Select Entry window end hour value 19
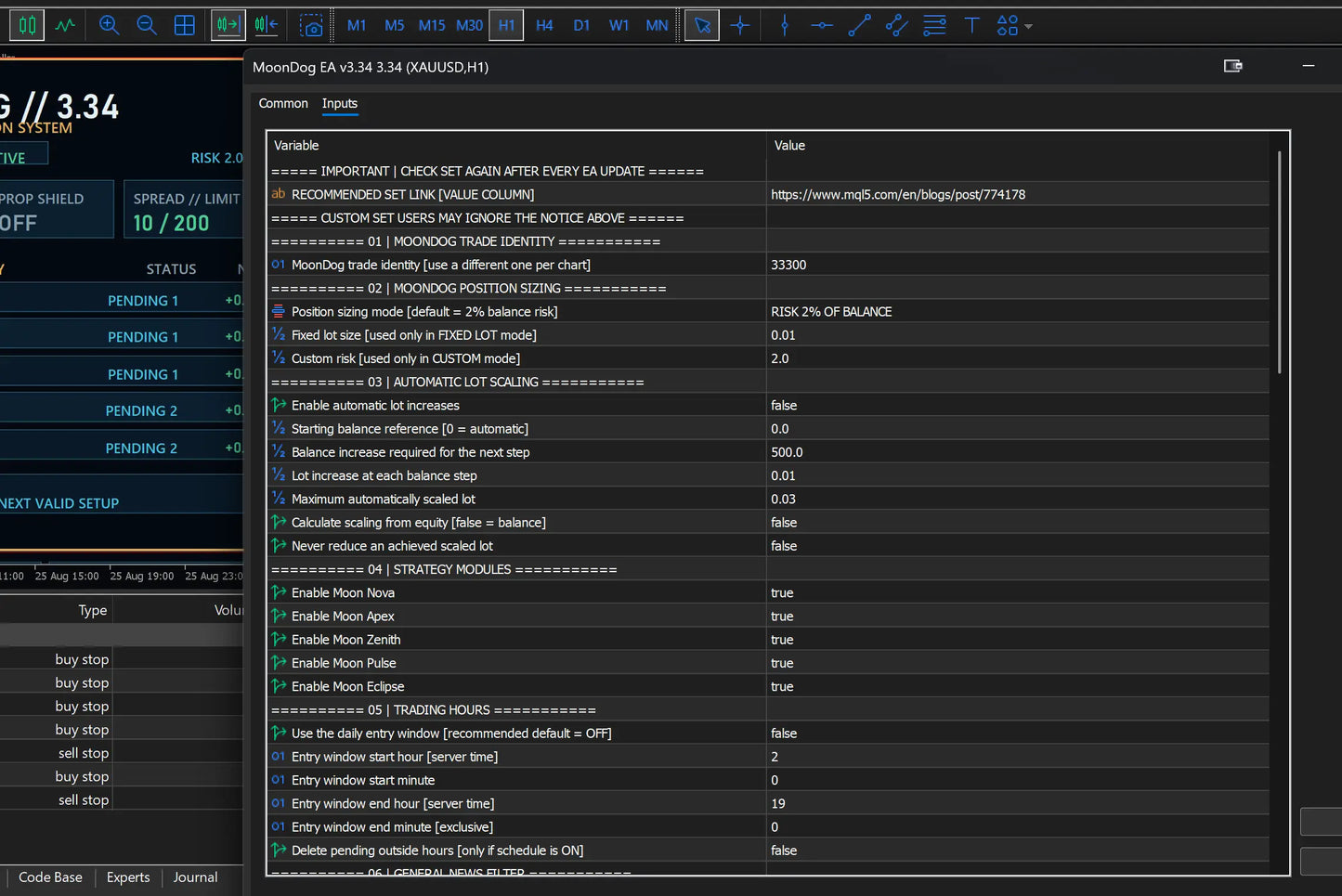 pos(1018,803)
